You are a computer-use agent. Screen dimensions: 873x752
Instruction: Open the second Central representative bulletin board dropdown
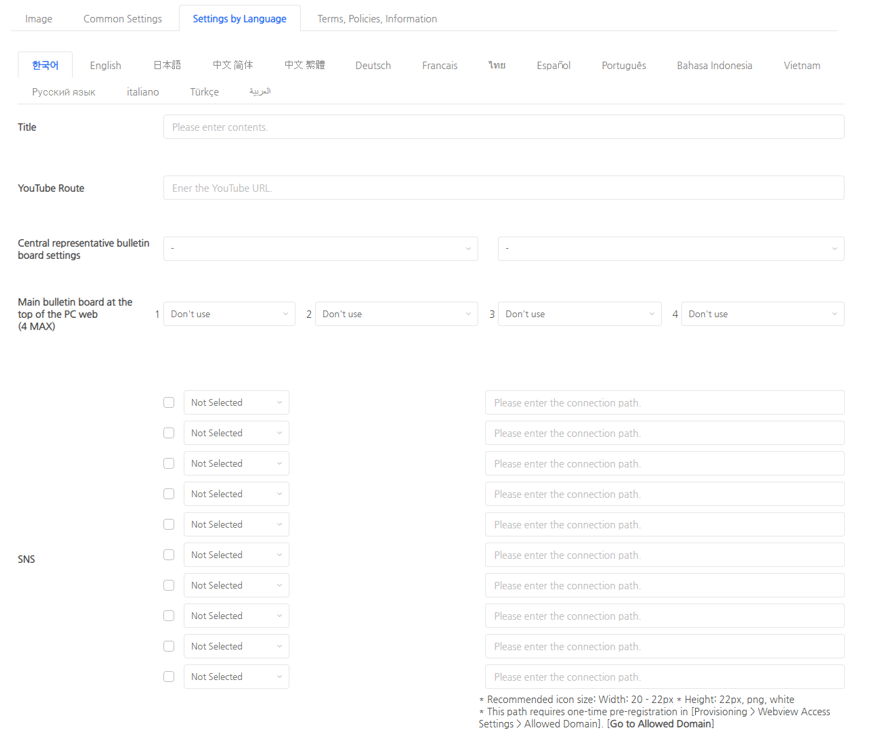tap(670, 249)
